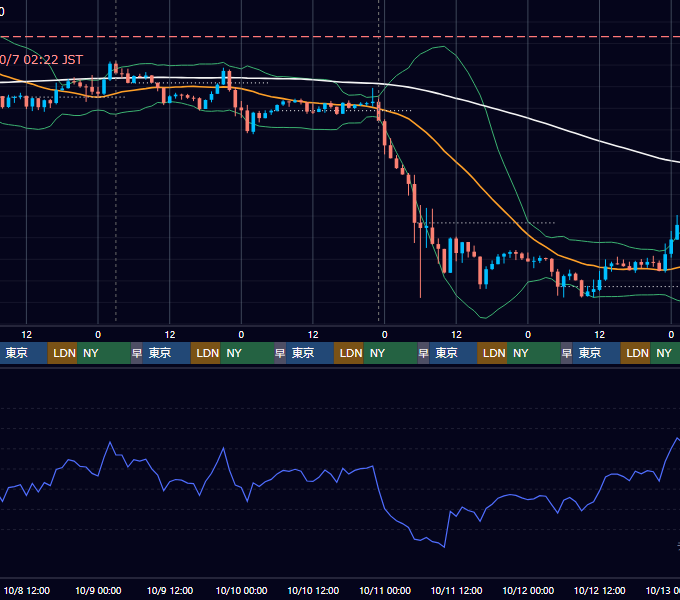Select the 東京 session block covering 10/12 12:00

pyautogui.click(x=596, y=353)
